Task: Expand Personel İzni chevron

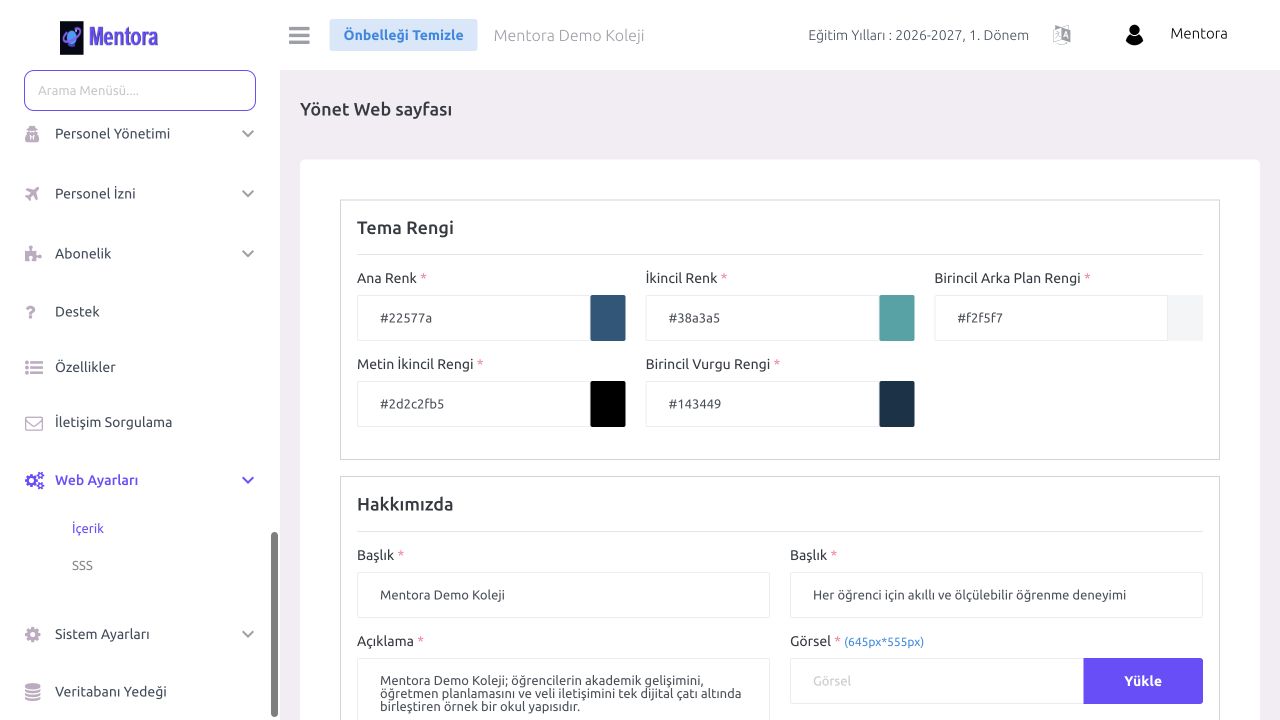Action: [x=248, y=194]
